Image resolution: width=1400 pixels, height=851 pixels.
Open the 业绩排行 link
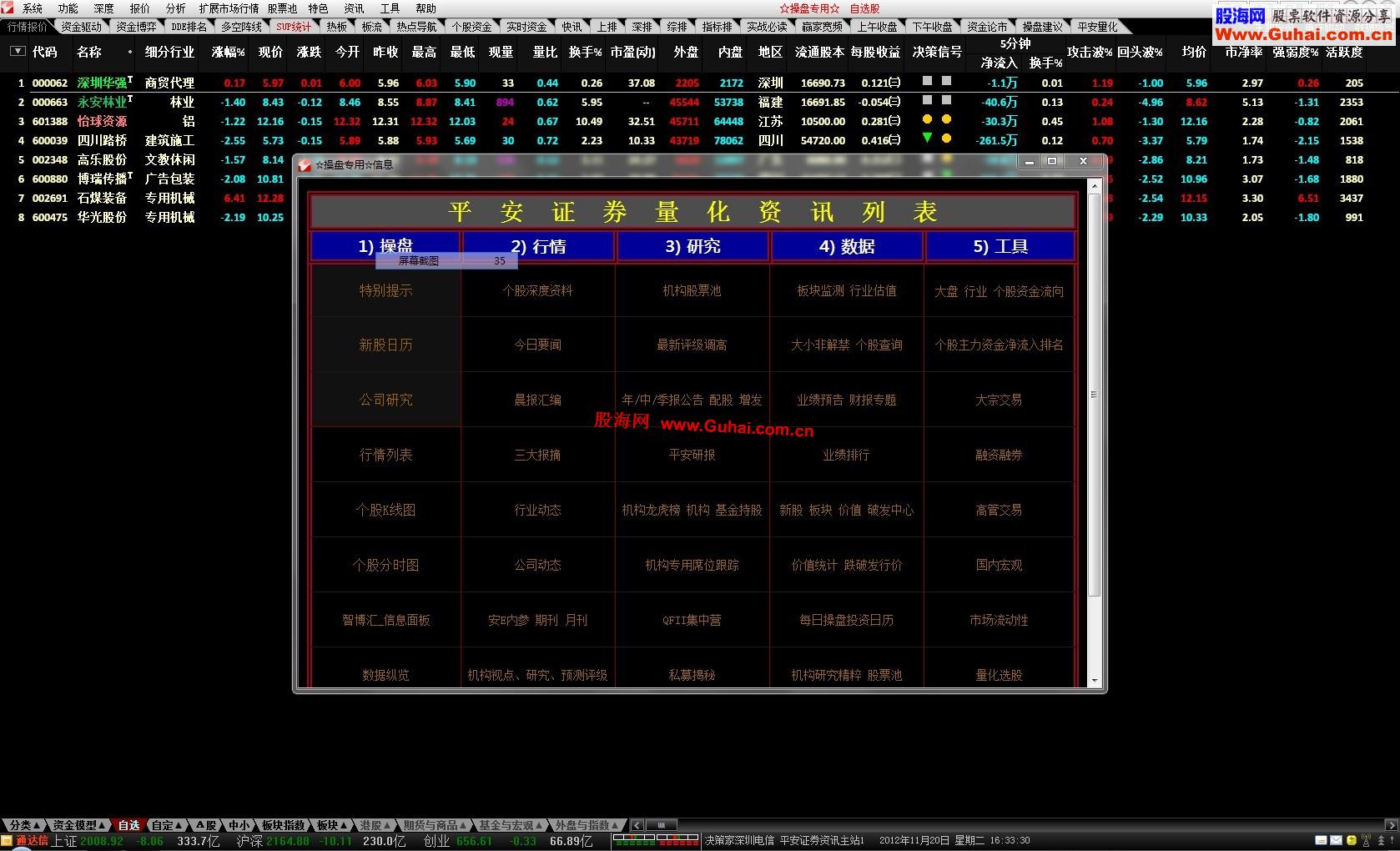pos(846,455)
